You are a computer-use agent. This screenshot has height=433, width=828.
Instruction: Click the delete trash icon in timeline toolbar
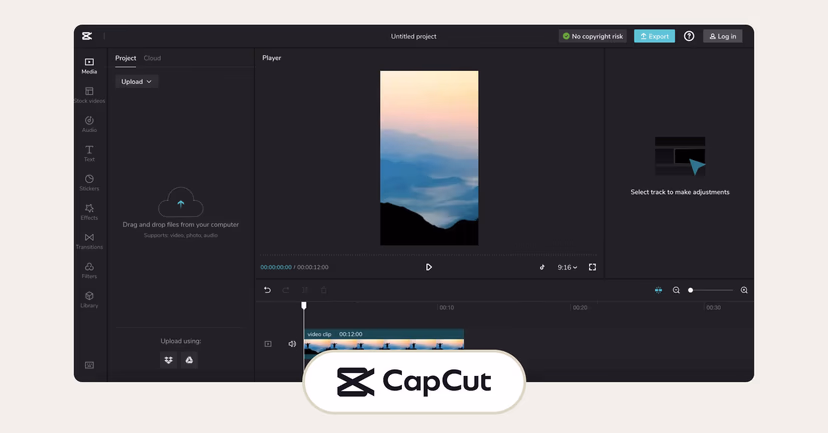pos(324,290)
